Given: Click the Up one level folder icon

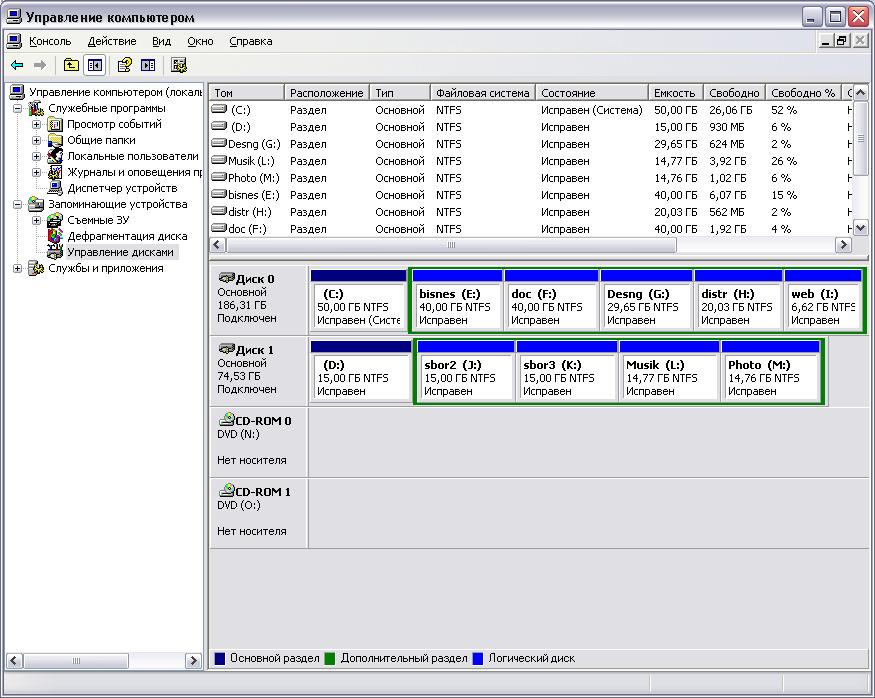Looking at the screenshot, I should [71, 65].
